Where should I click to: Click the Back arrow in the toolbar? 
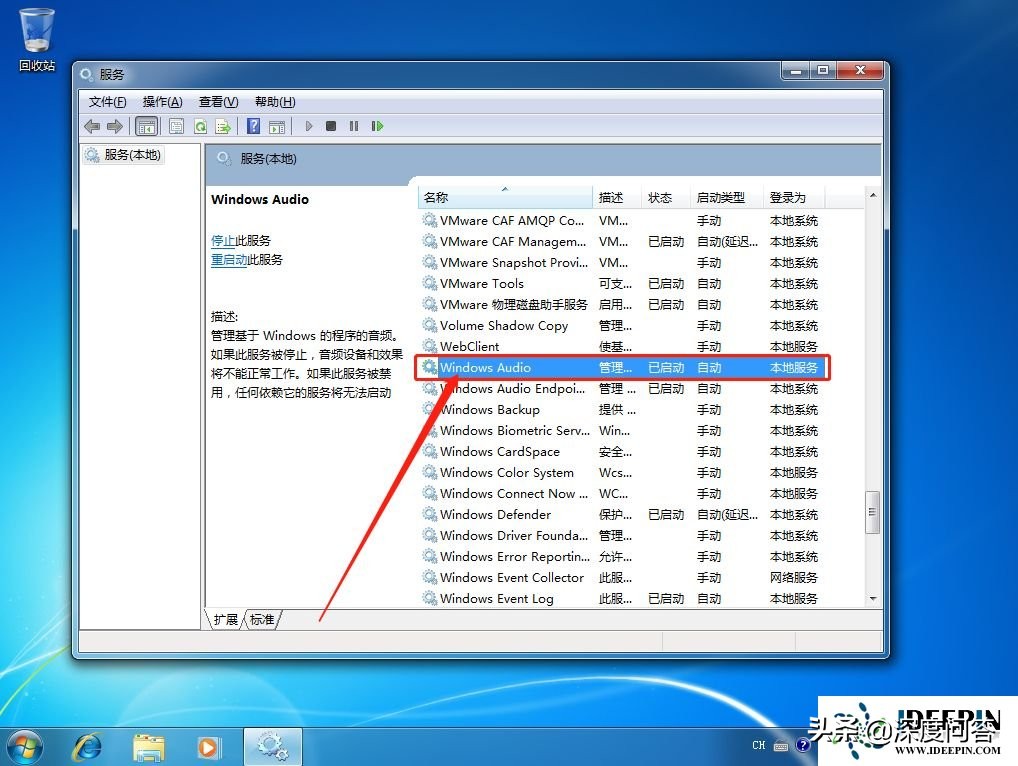[x=92, y=126]
